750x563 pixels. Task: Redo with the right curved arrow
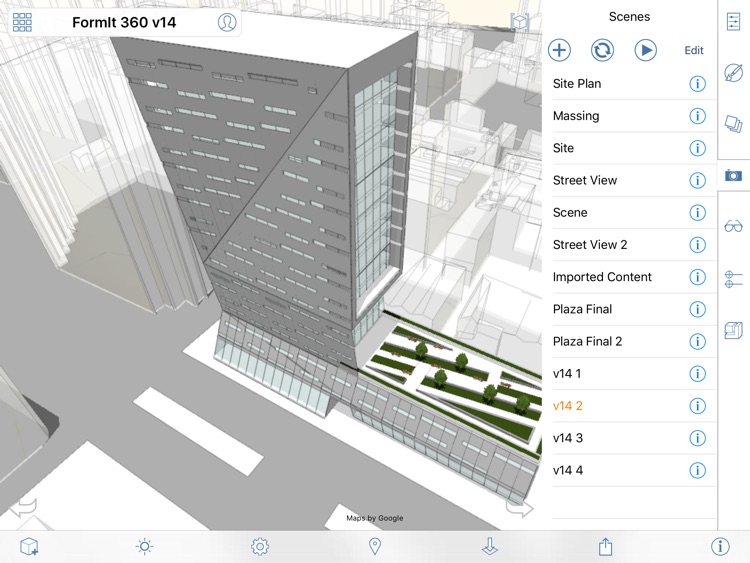519,508
